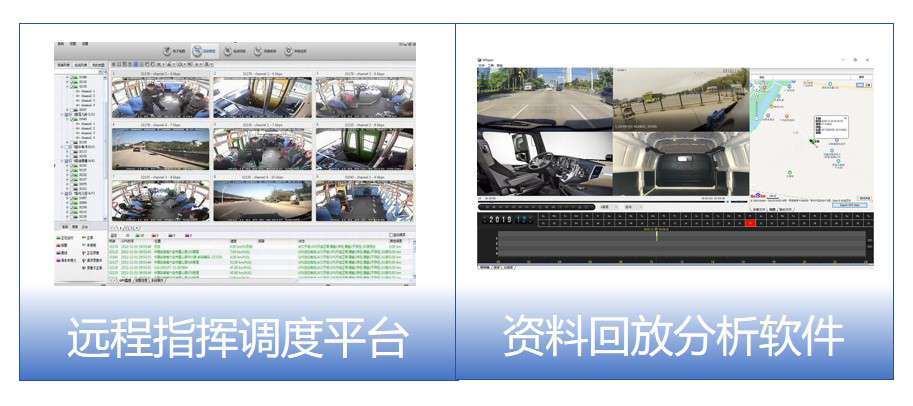This screenshot has width=913, height=406.
Task: Click the first tab button above vehicle tree
Action: pyautogui.click(x=63, y=63)
